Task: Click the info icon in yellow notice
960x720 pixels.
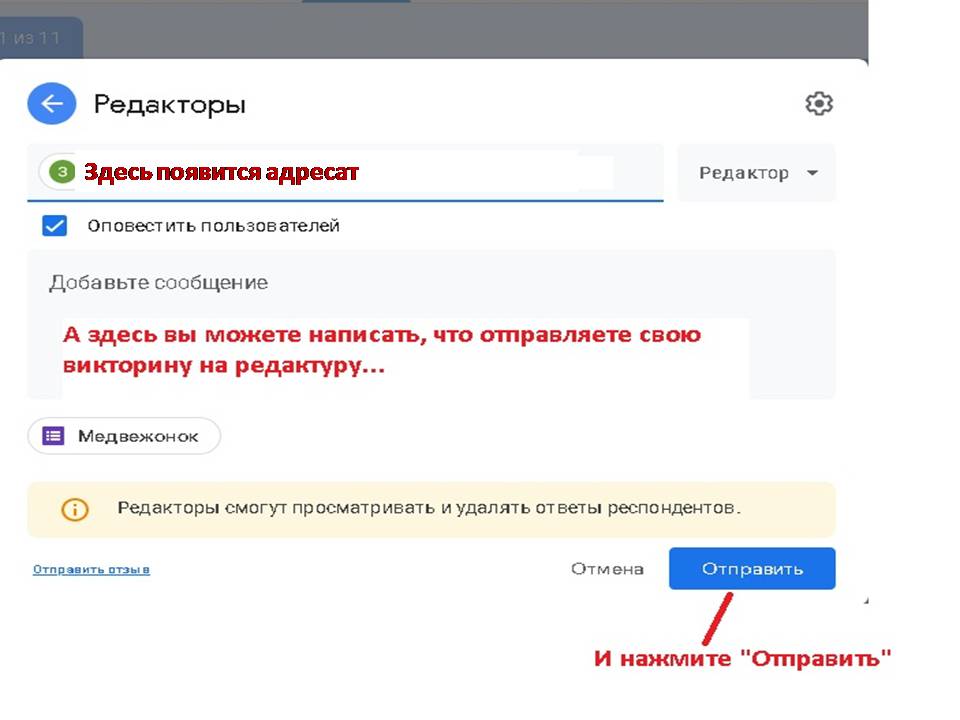Action: pyautogui.click(x=75, y=509)
